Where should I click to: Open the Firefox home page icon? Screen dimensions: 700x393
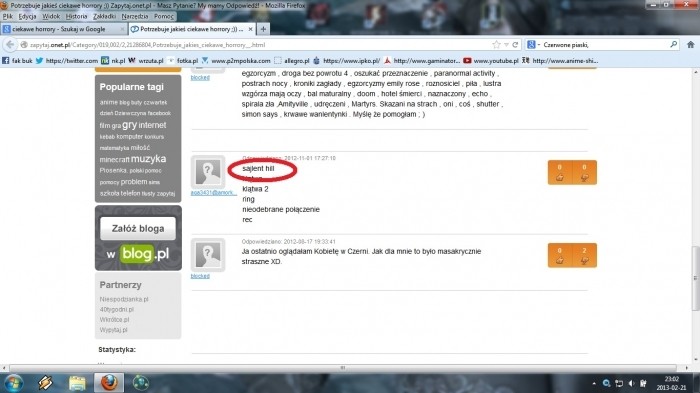click(x=691, y=45)
